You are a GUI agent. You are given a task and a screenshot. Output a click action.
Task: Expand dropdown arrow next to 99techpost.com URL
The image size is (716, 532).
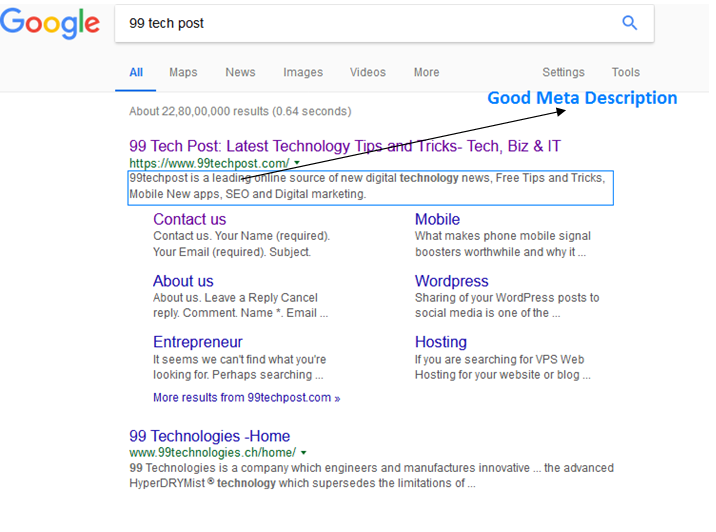coord(297,163)
